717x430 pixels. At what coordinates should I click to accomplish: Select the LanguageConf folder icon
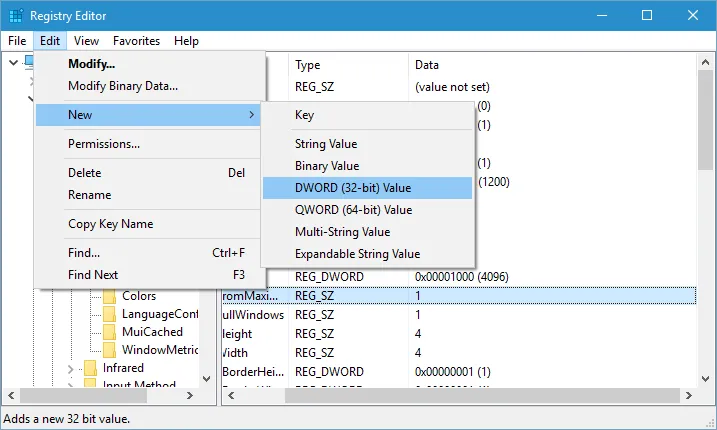[110, 314]
